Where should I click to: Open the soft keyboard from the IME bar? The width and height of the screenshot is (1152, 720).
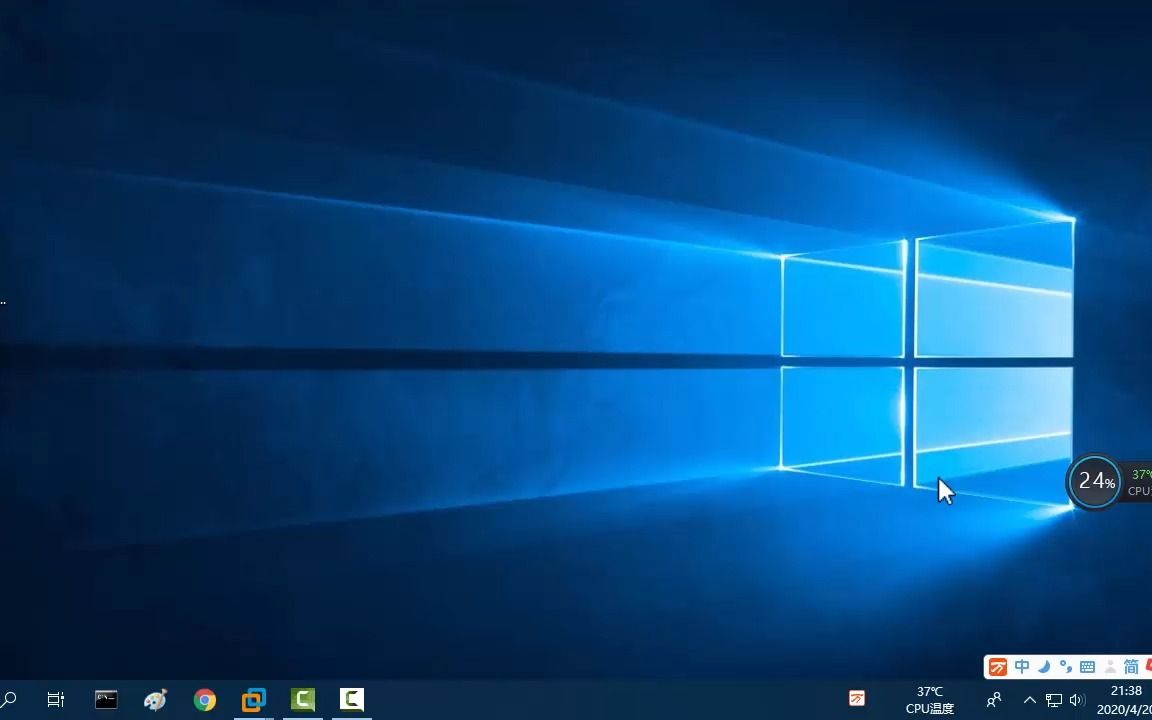coord(1087,667)
